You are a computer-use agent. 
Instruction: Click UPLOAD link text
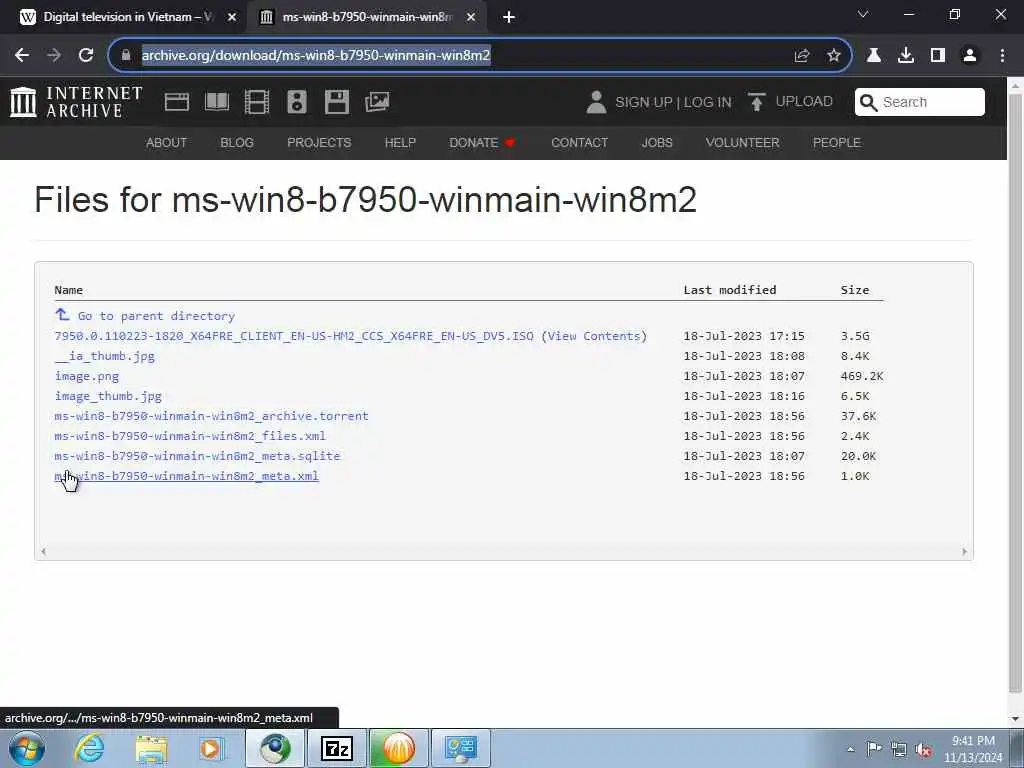(x=804, y=102)
